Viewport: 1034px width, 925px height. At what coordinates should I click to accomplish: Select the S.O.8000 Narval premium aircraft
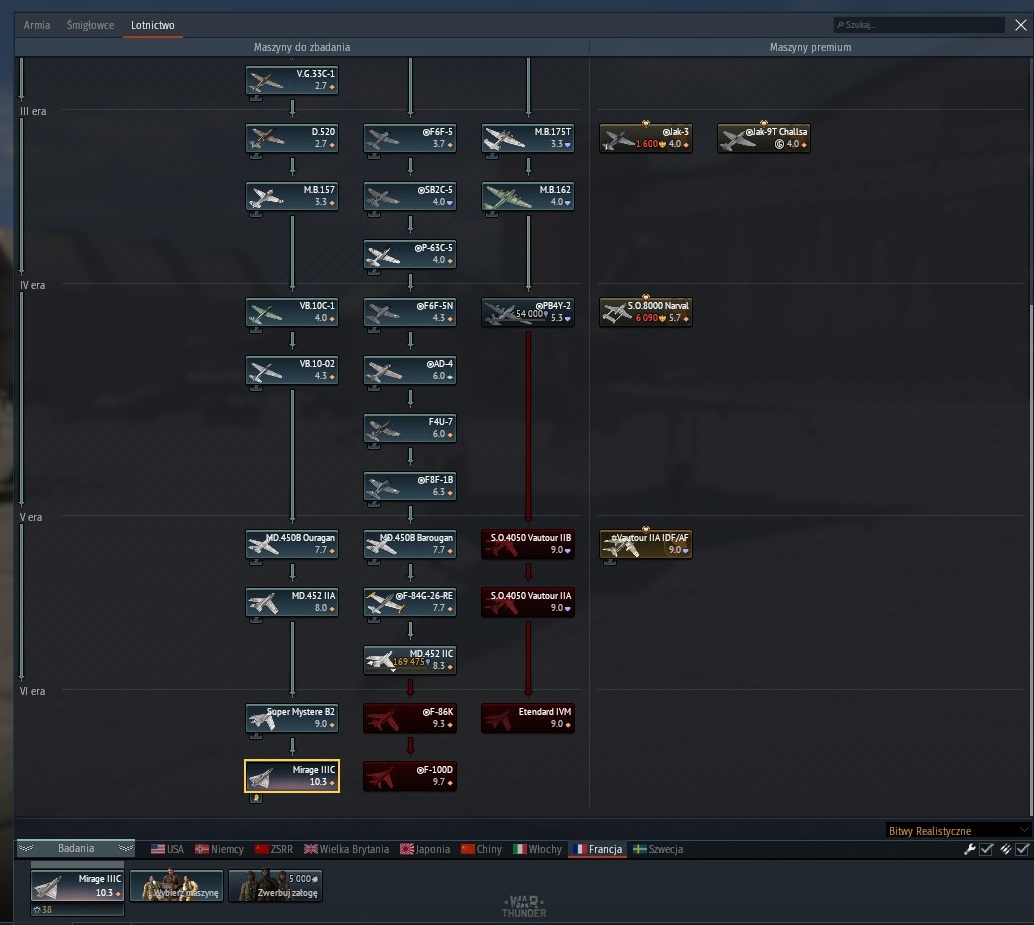point(646,312)
